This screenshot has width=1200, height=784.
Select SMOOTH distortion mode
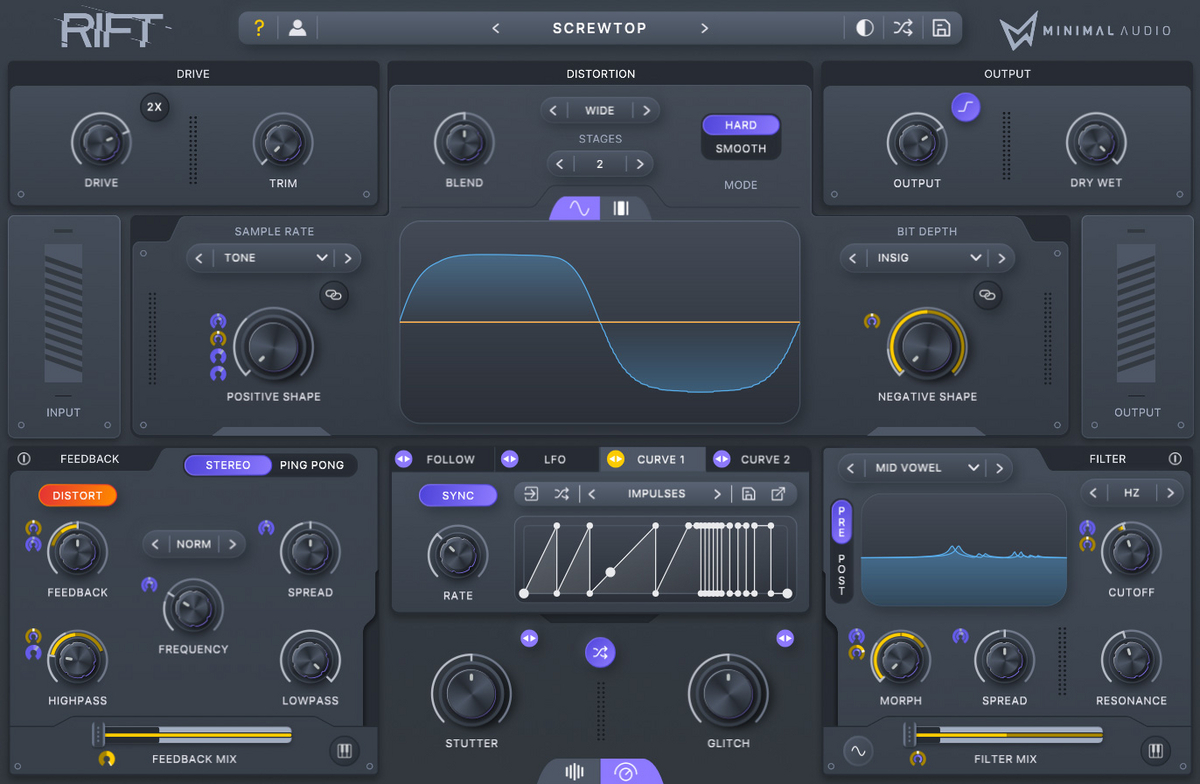click(x=741, y=148)
